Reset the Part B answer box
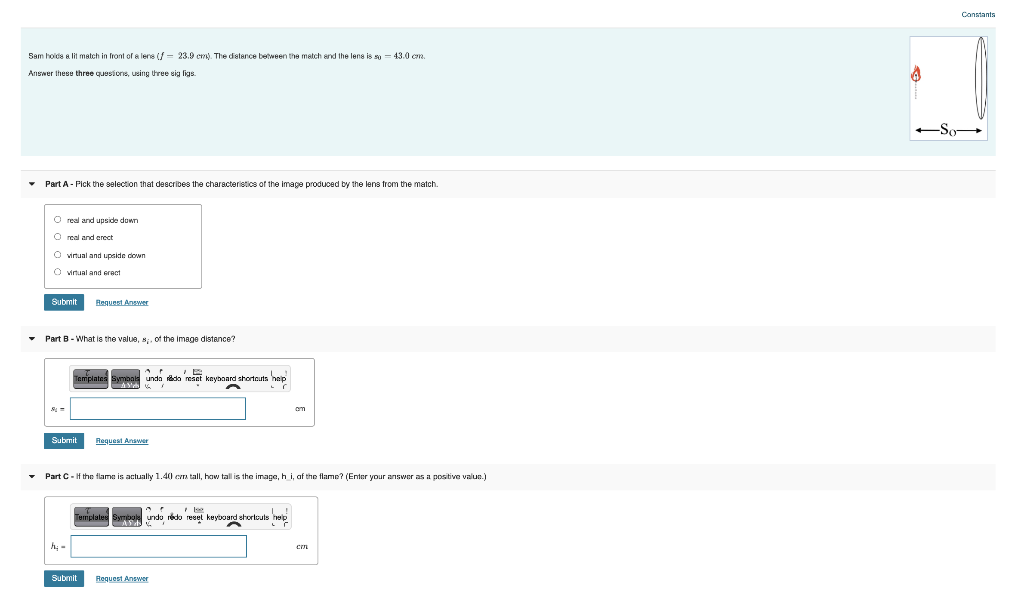Viewport: 1024px width, 610px height. tap(196, 379)
